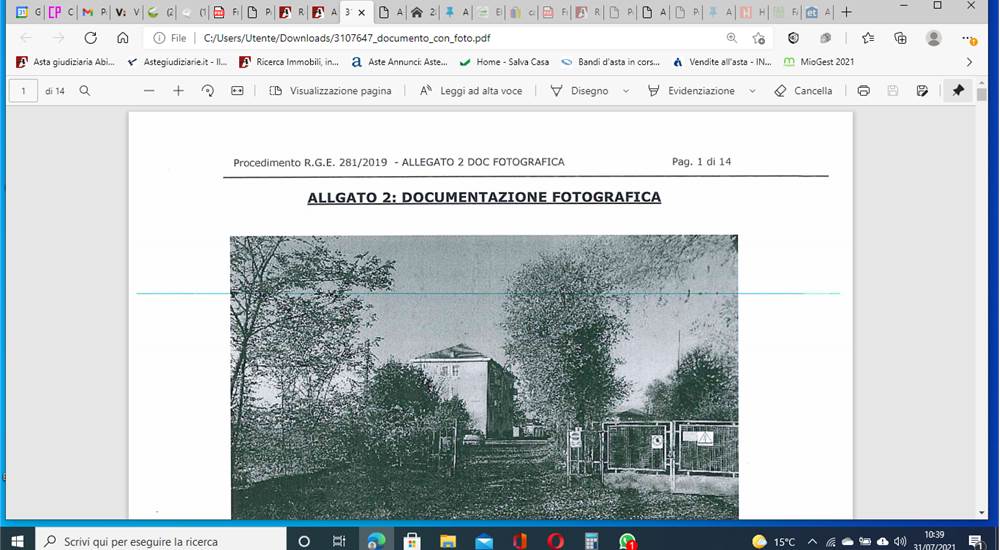Image resolution: width=1000 pixels, height=550 pixels.
Task: Click the PDF page number field
Action: 24,91
